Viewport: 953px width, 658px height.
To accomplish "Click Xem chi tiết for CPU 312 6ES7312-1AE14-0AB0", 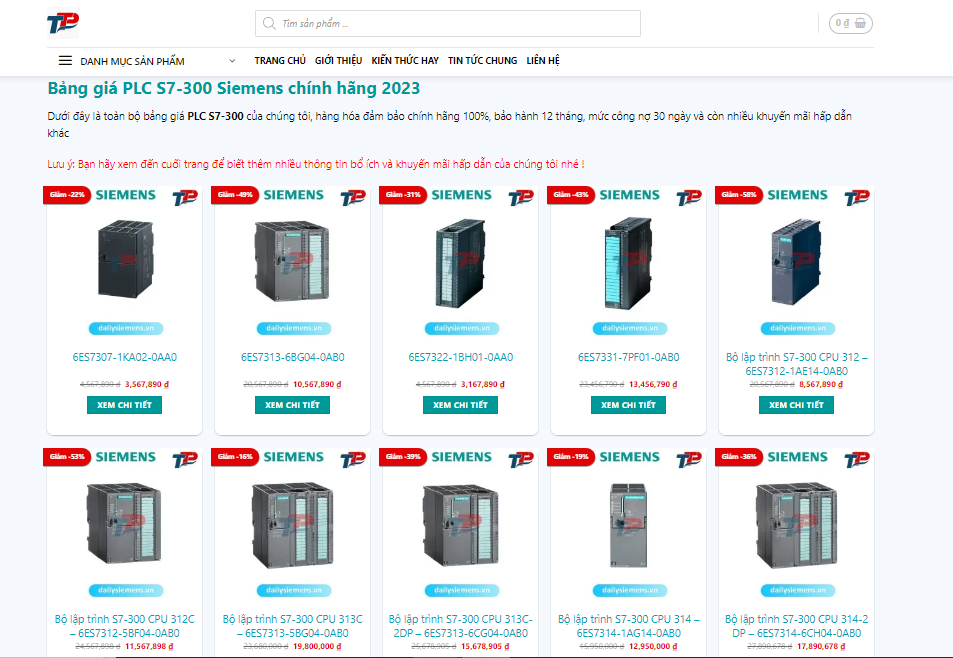I will click(x=796, y=405).
